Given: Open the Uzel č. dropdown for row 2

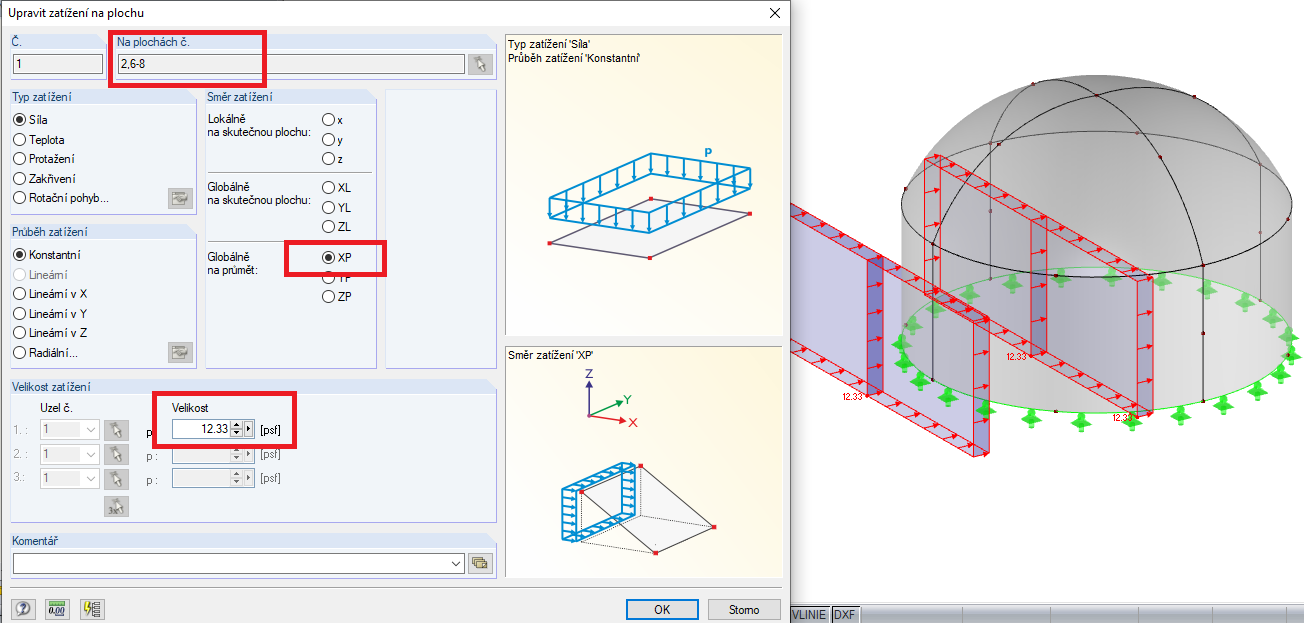Looking at the screenshot, I should [92, 453].
